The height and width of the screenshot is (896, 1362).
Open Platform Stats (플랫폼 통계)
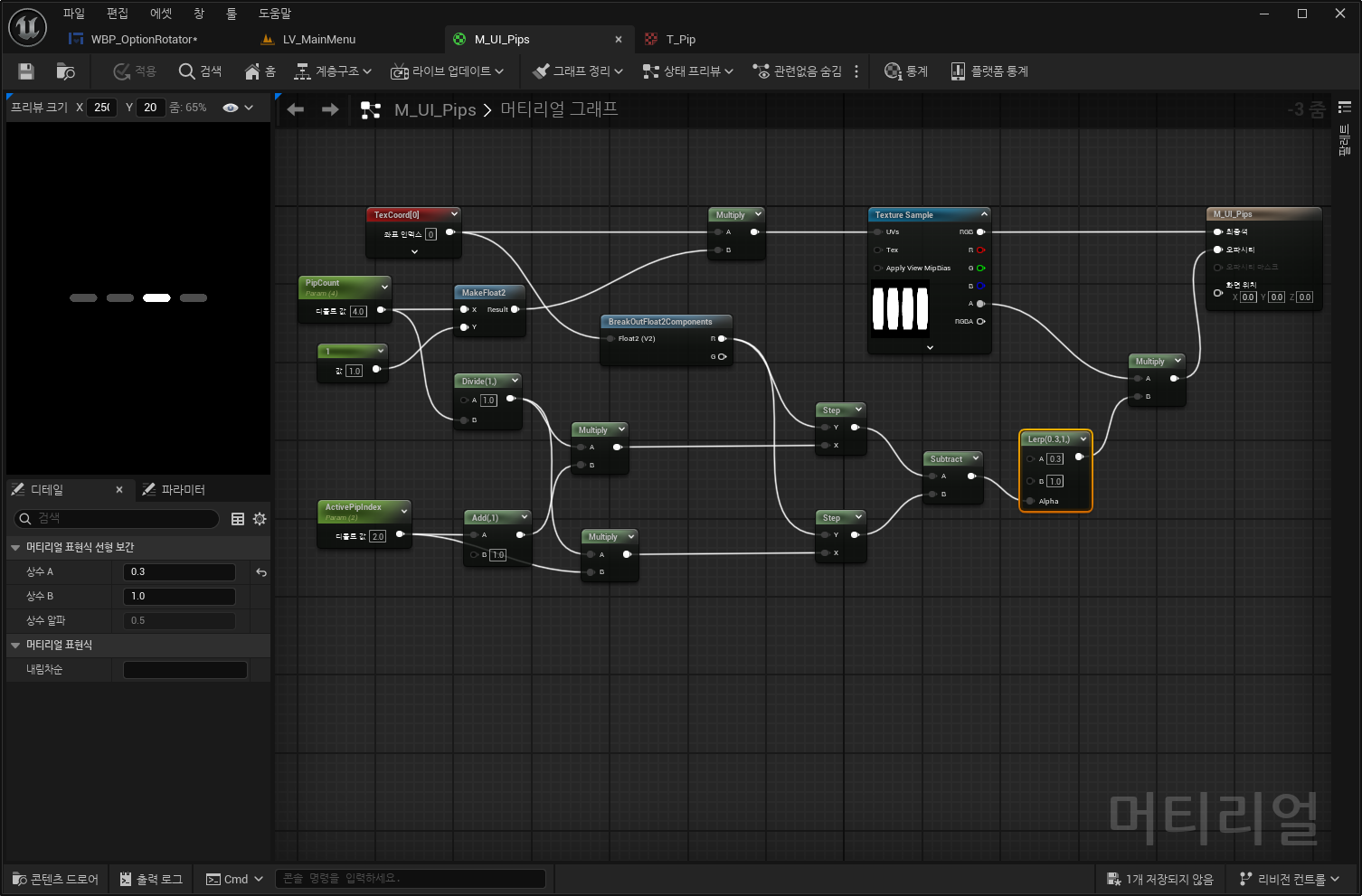(x=988, y=71)
